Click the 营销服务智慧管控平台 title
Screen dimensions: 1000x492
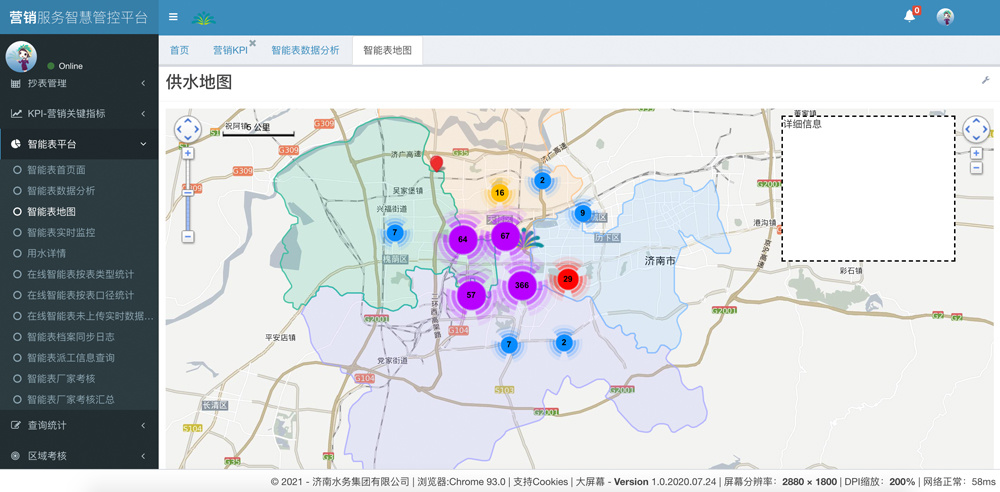78,17
